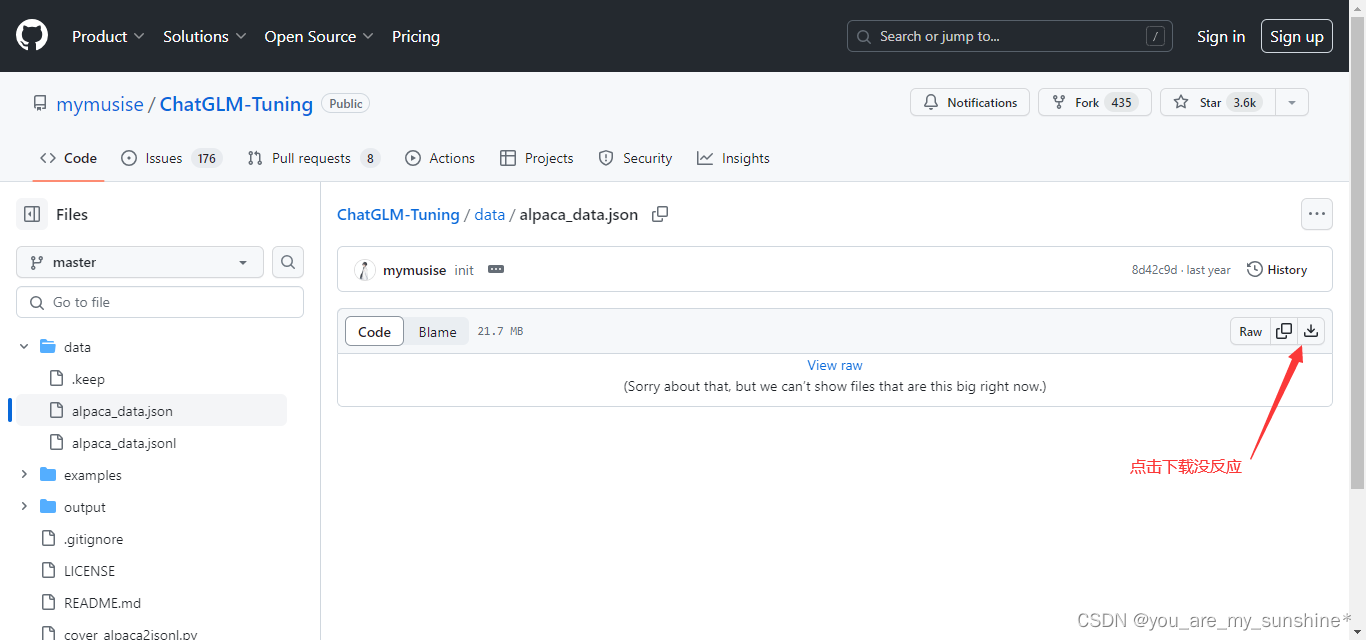
Task: Switch to the Issues tab
Action: coord(171,158)
